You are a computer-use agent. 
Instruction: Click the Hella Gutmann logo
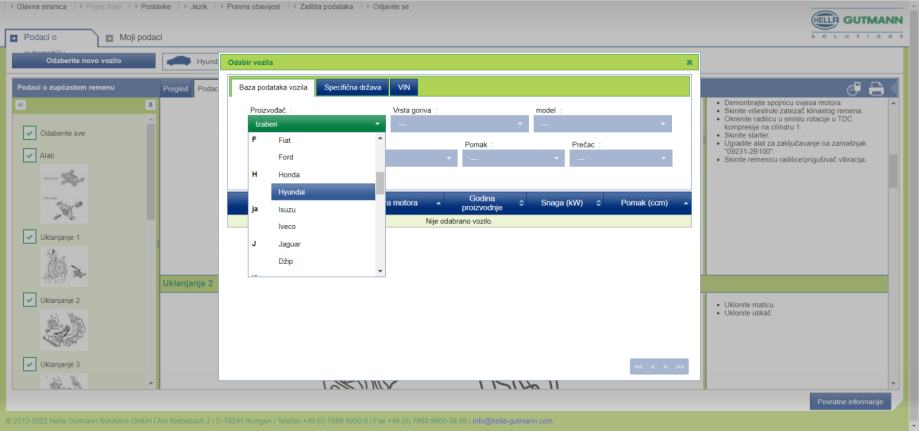point(859,24)
